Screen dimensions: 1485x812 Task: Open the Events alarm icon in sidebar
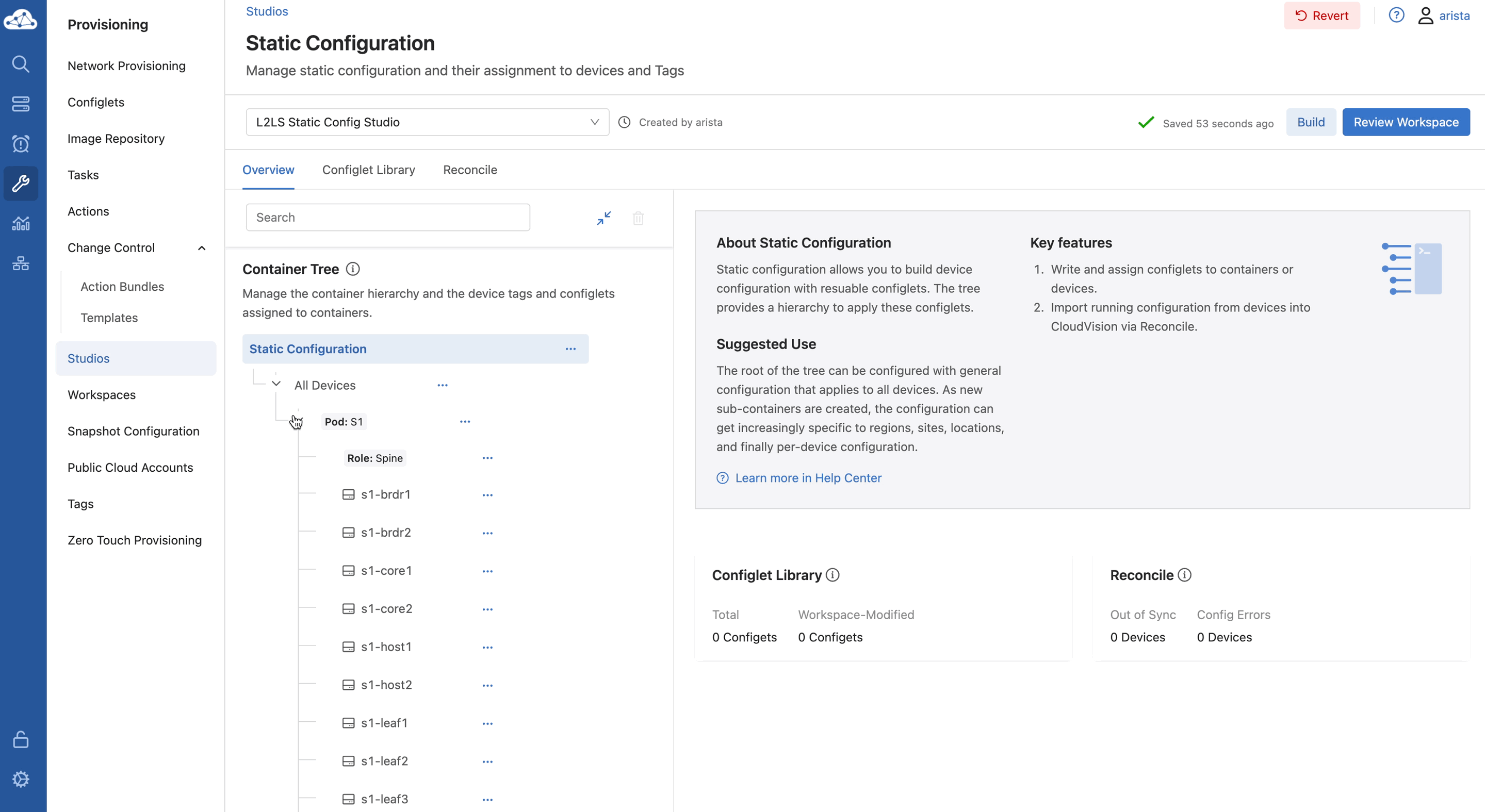[21, 143]
